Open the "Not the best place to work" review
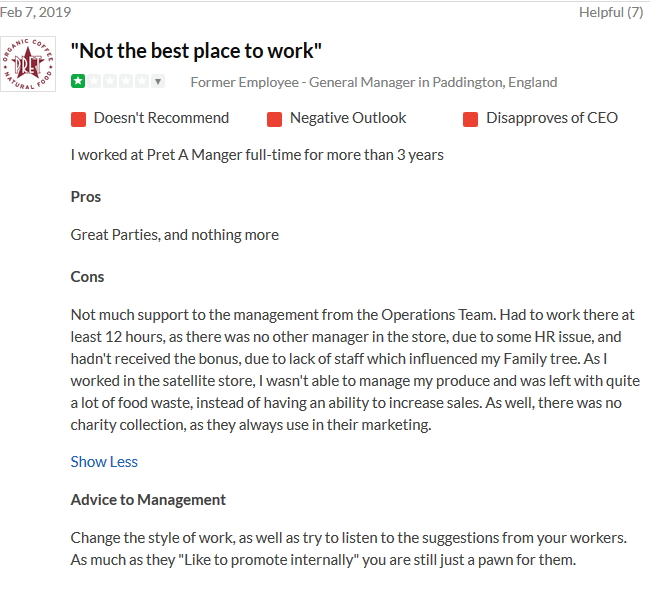Viewport: 650px width, 590px height. pos(197,50)
